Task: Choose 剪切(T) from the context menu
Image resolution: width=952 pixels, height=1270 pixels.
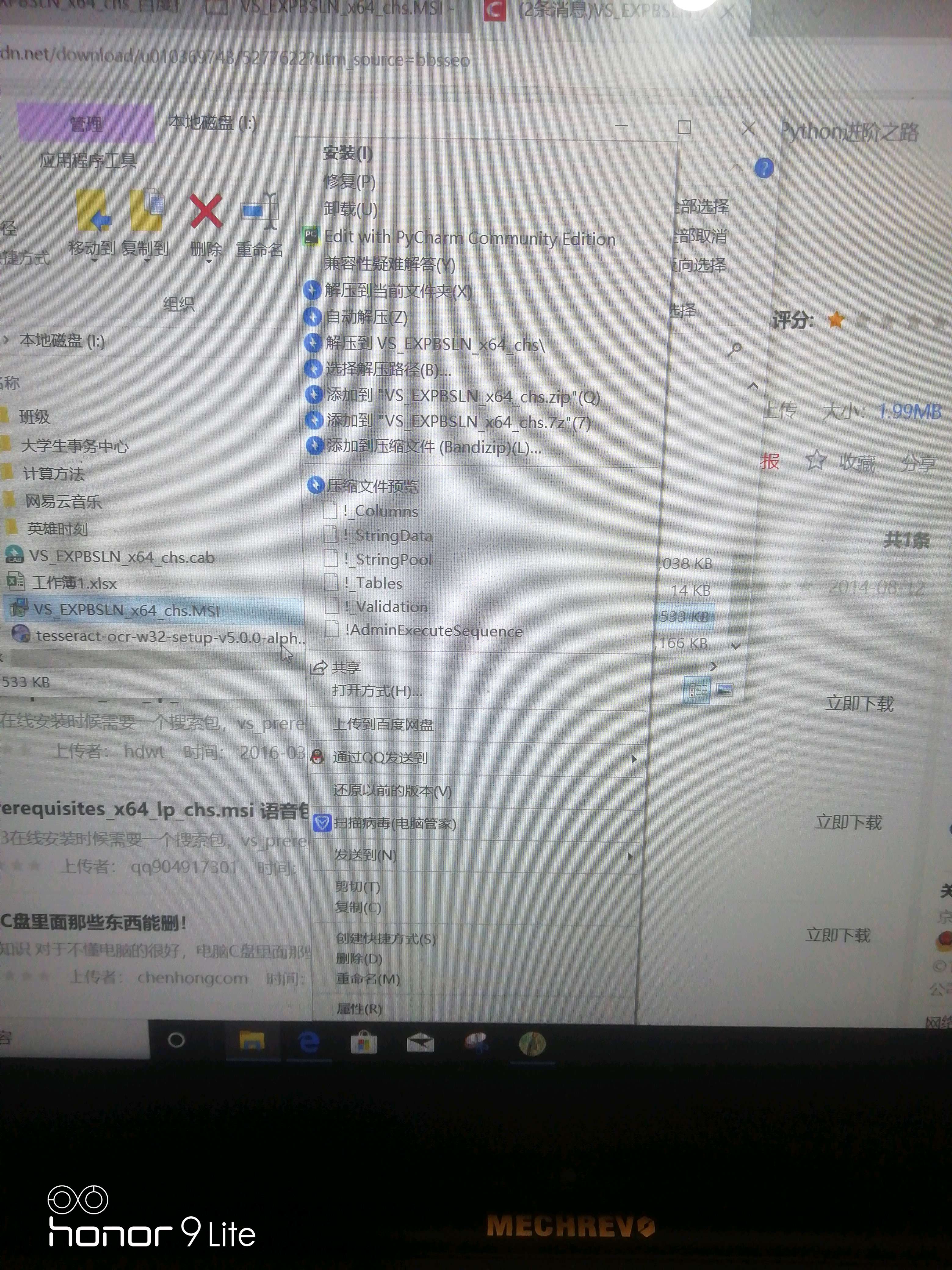Action: click(357, 887)
